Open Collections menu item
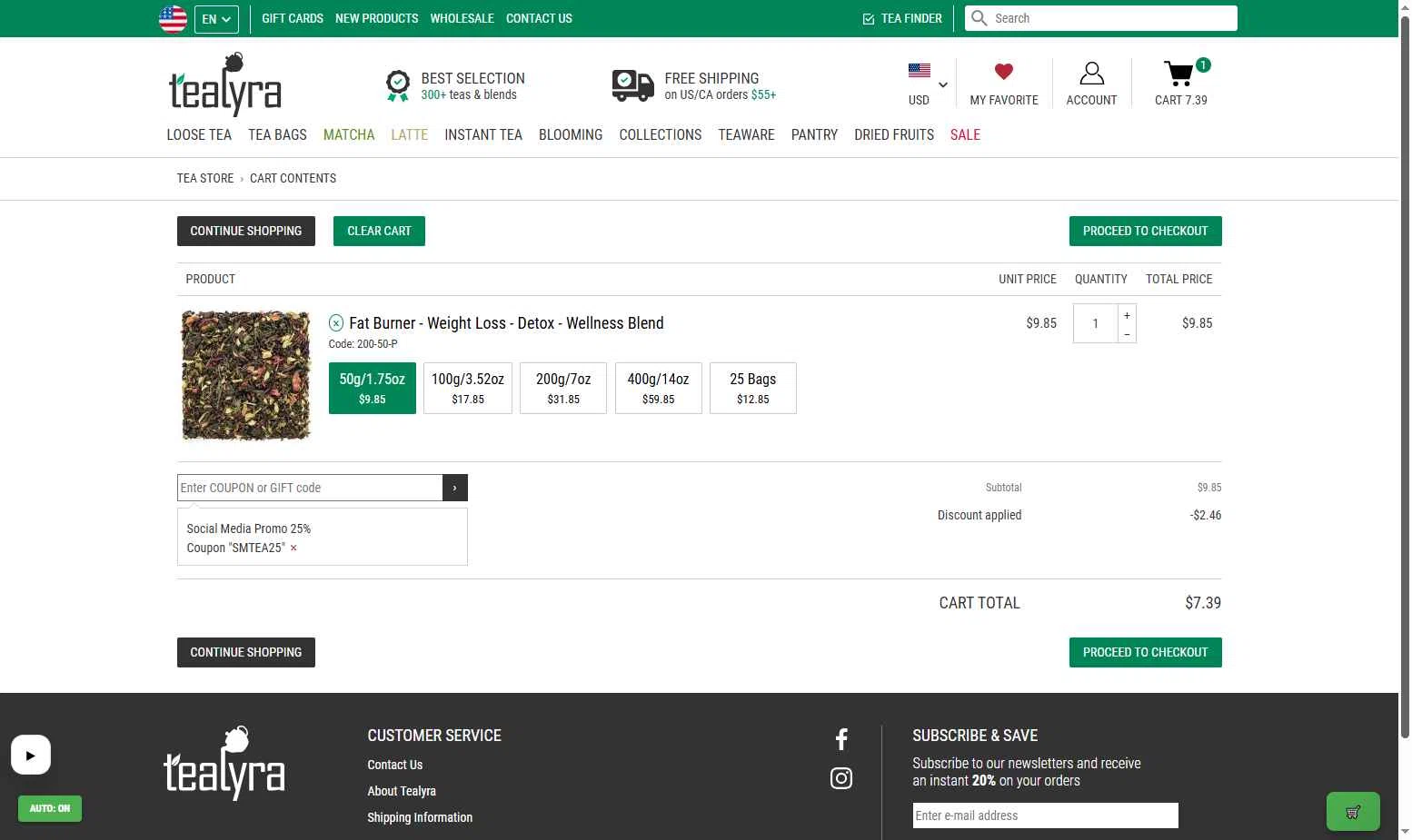The image size is (1412, 840). (x=661, y=134)
